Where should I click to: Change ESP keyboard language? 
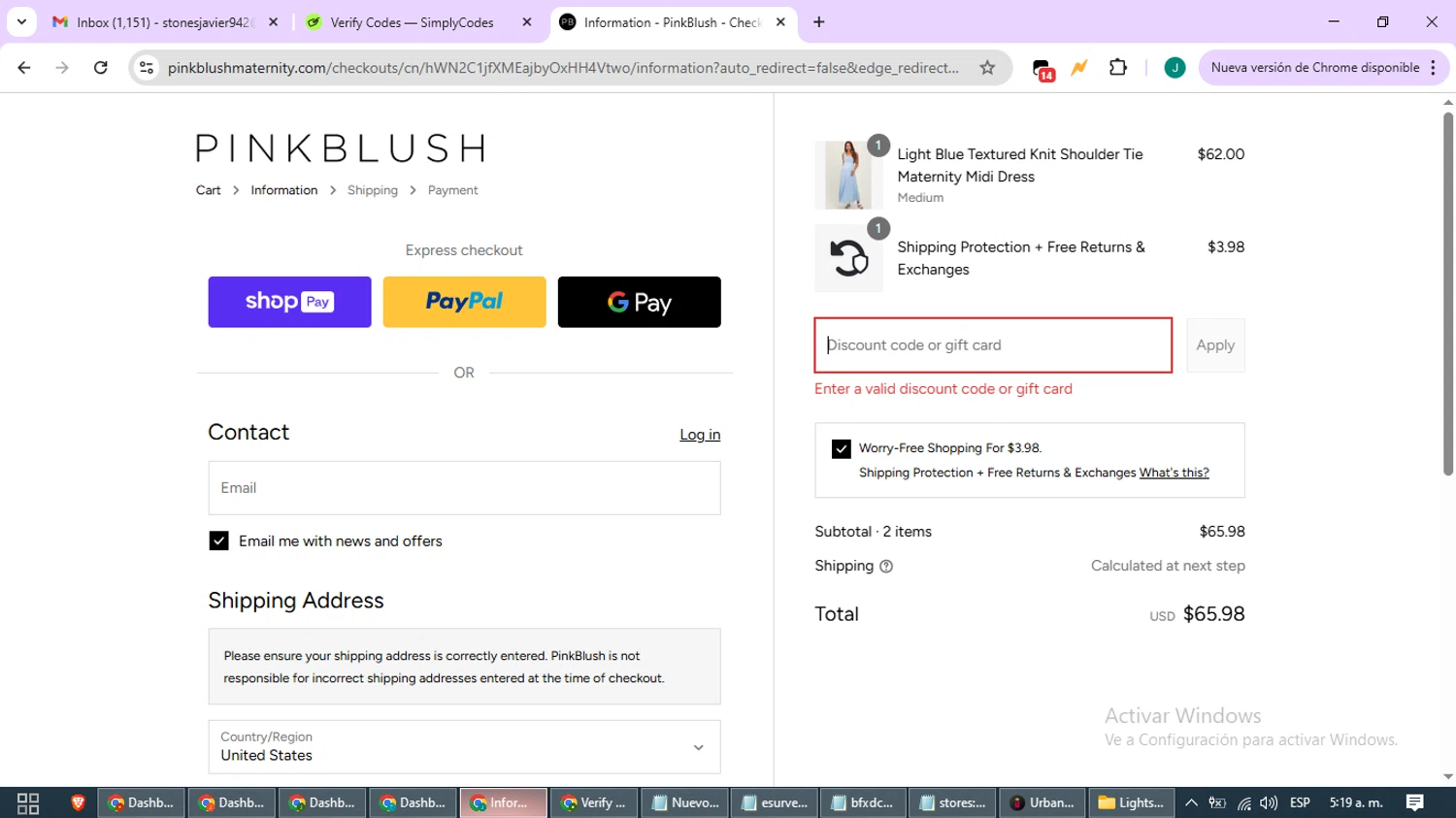(x=1300, y=802)
